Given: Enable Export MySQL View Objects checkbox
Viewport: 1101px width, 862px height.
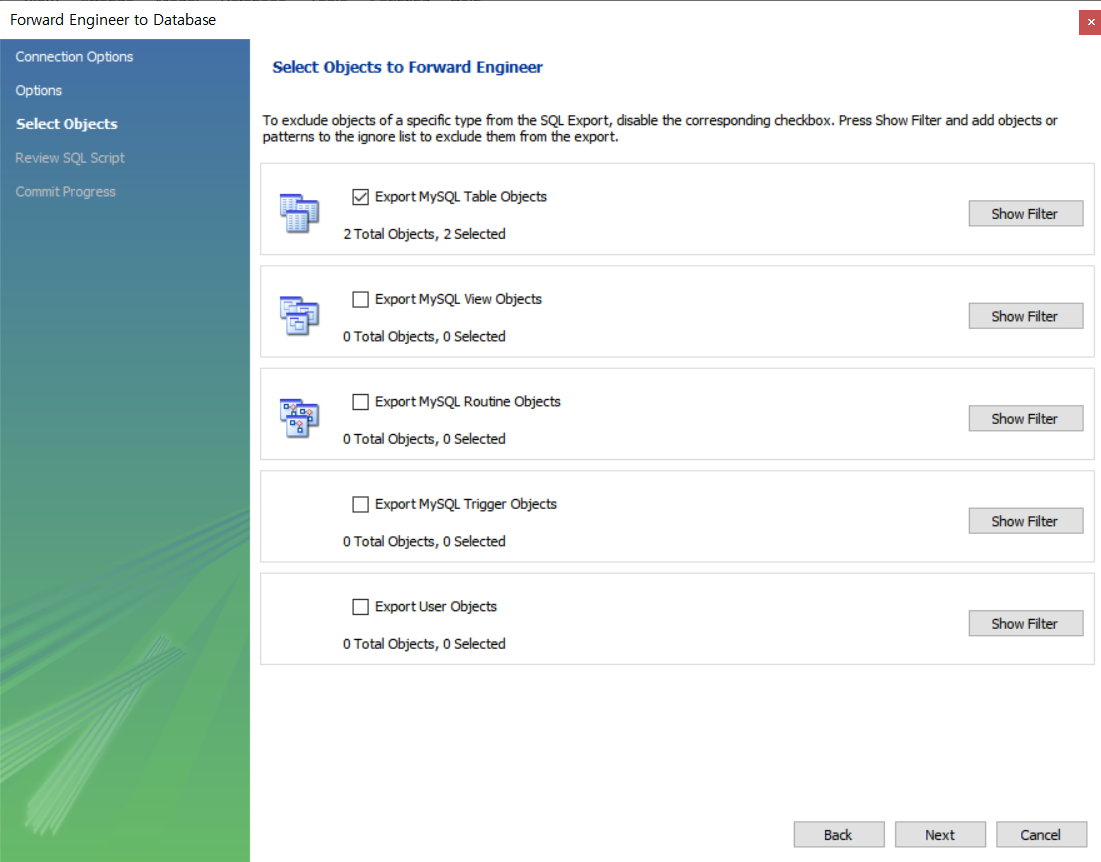Looking at the screenshot, I should [x=360, y=300].
